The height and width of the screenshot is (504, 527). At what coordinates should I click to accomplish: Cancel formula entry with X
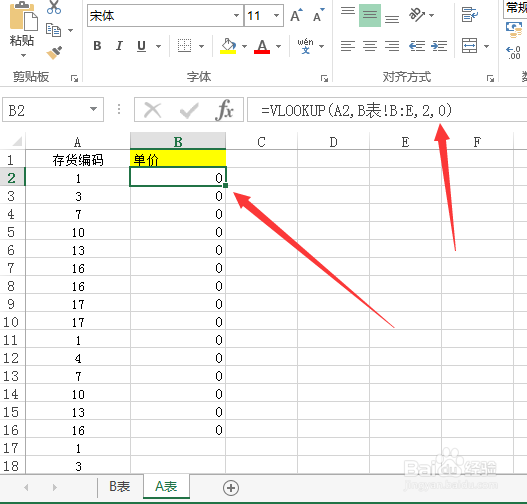pos(153,110)
